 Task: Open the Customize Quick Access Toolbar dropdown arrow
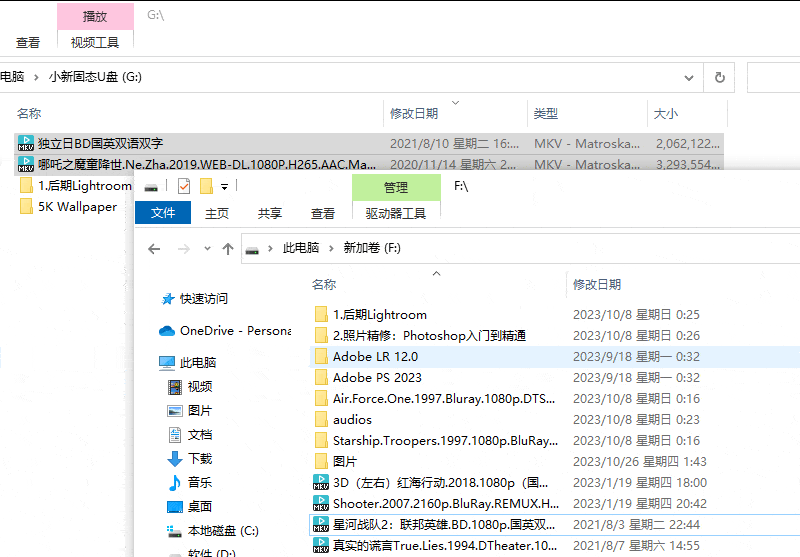224,187
